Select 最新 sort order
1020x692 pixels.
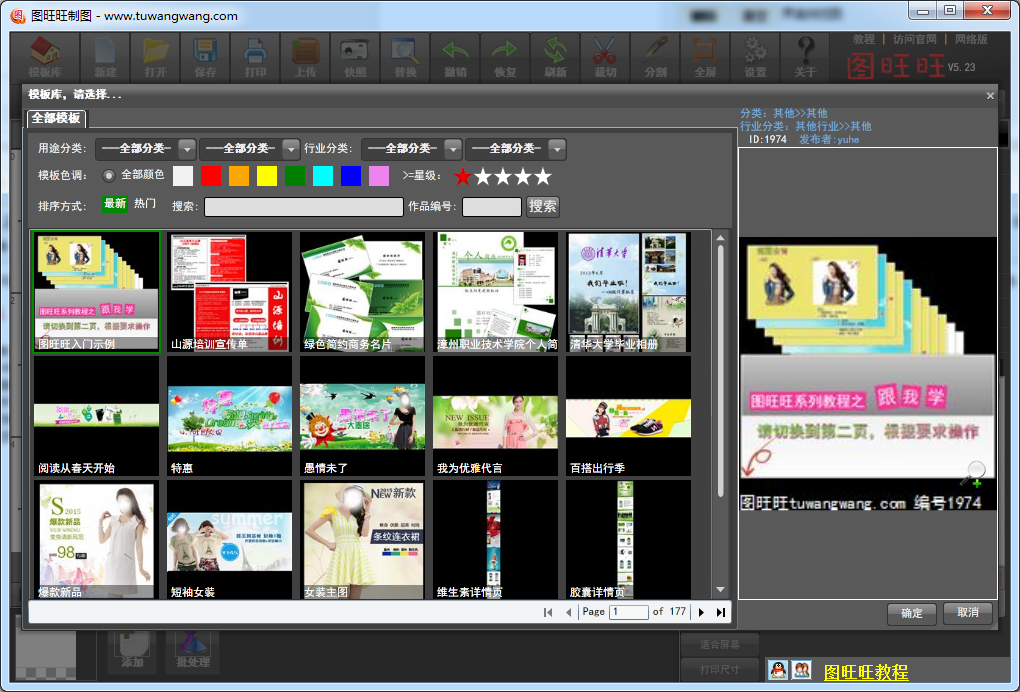click(x=114, y=204)
